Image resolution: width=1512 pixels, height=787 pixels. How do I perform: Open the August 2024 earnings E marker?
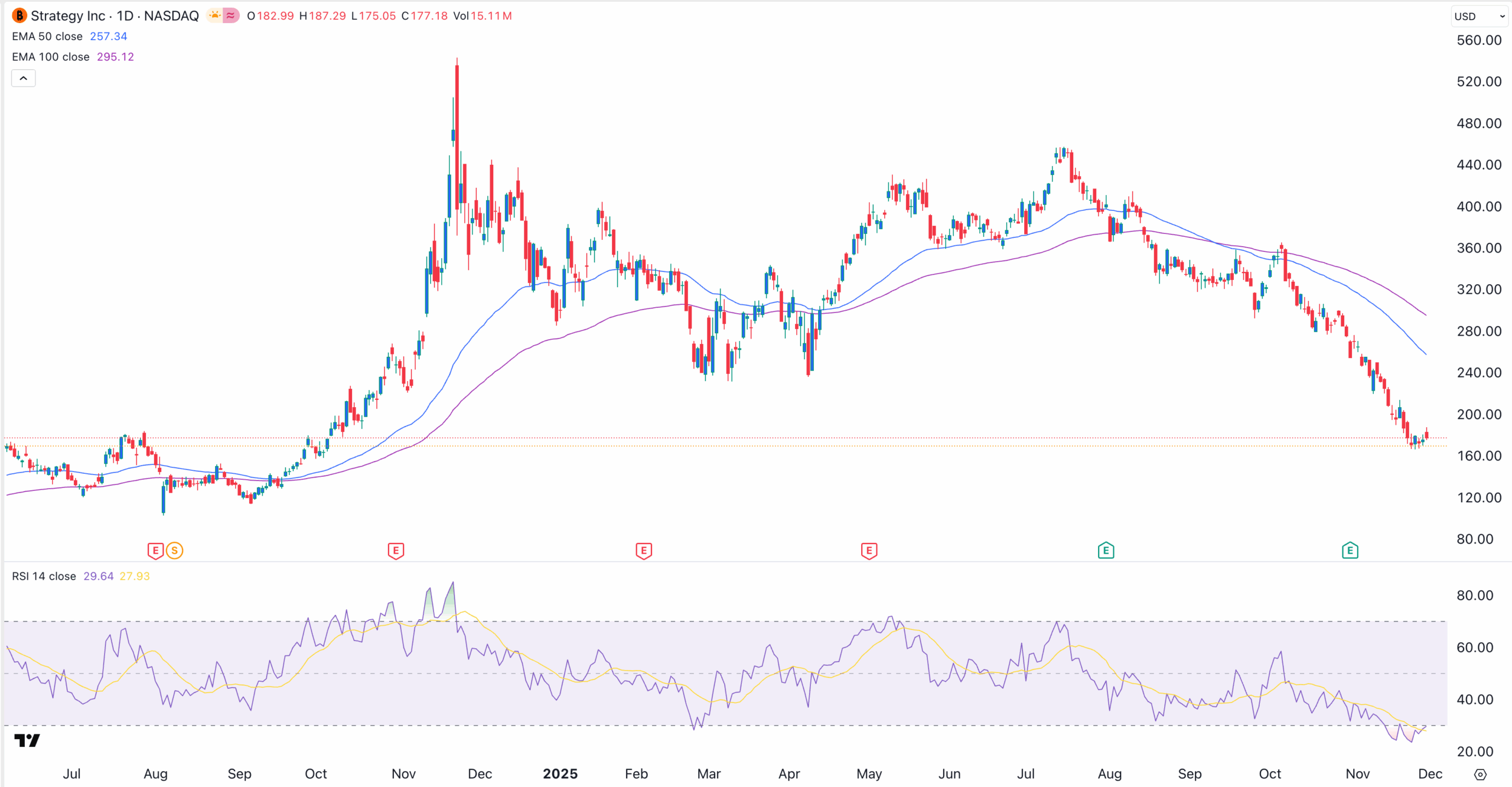click(155, 551)
